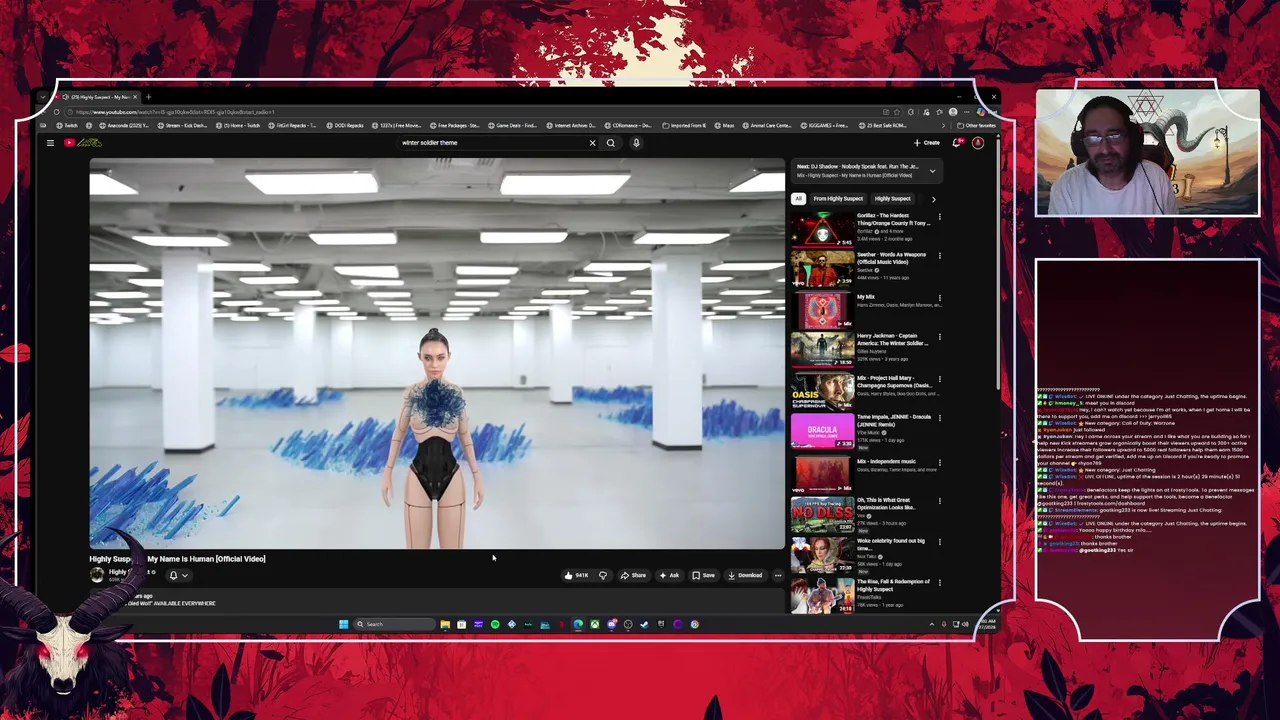The width and height of the screenshot is (1280, 720).
Task: Open Henry Jackman Winter Soldier video thumbnail
Action: click(822, 350)
